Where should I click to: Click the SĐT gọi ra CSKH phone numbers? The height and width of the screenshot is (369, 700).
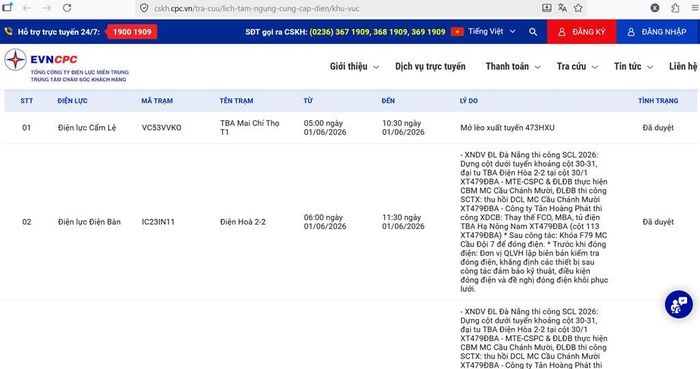377,32
